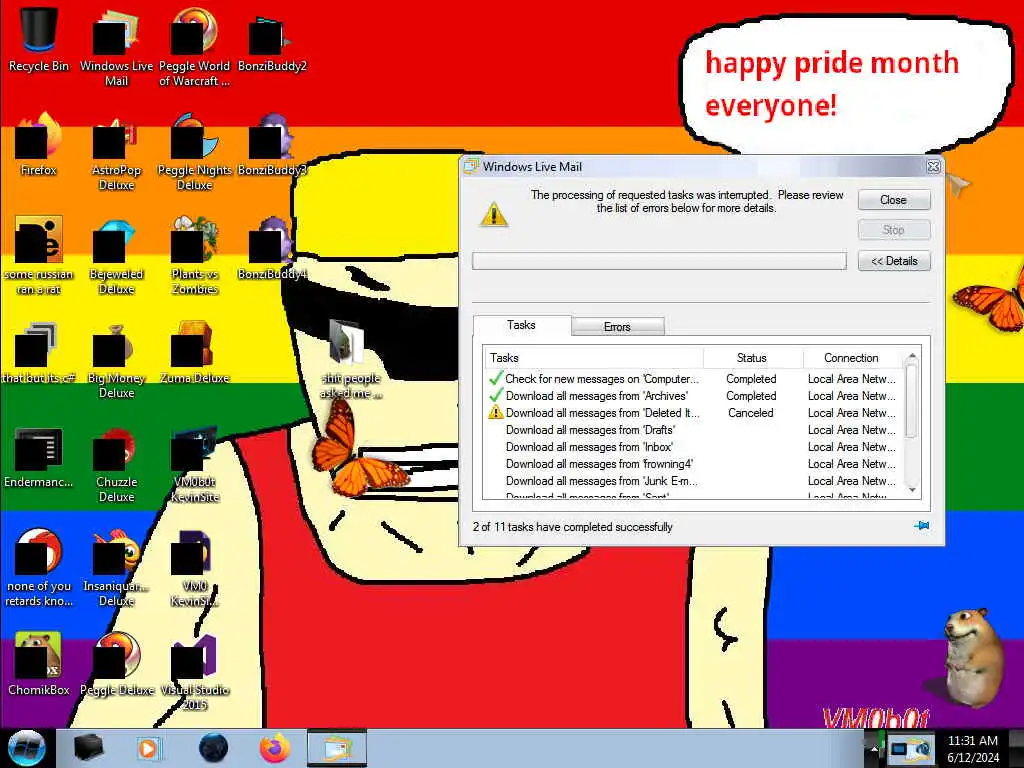Click the Connection column header
This screenshot has height=768, width=1024.
pyautogui.click(x=854, y=358)
